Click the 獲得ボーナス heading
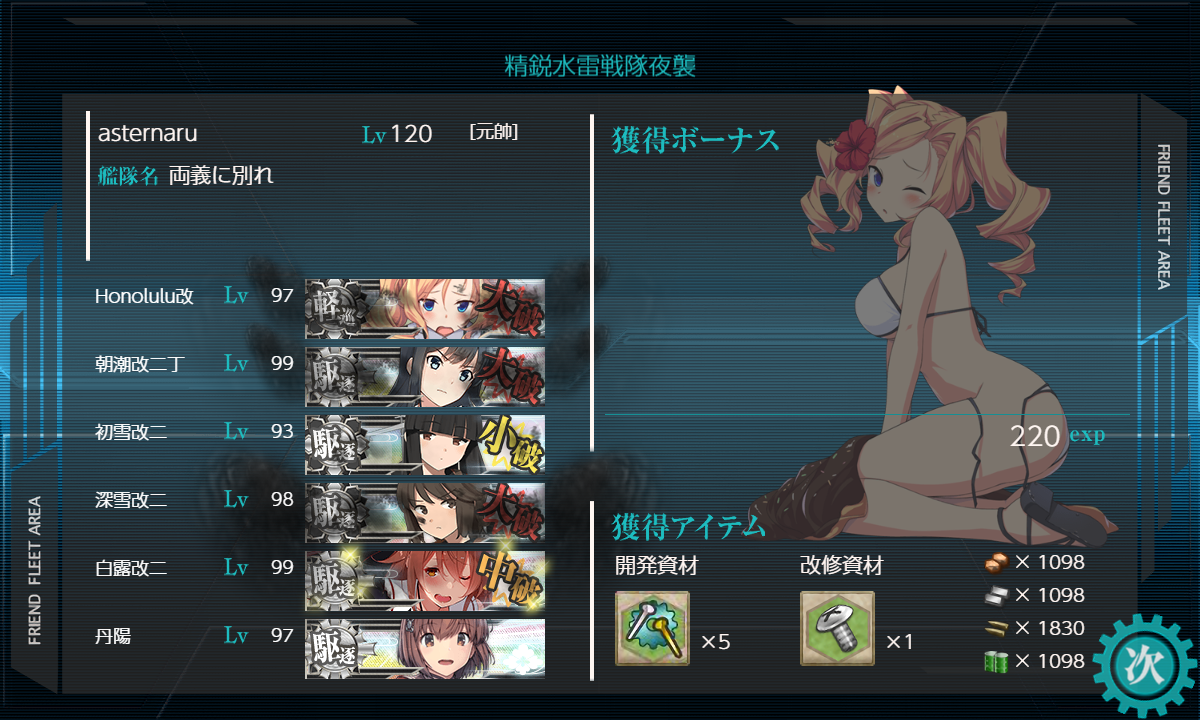 coord(695,141)
